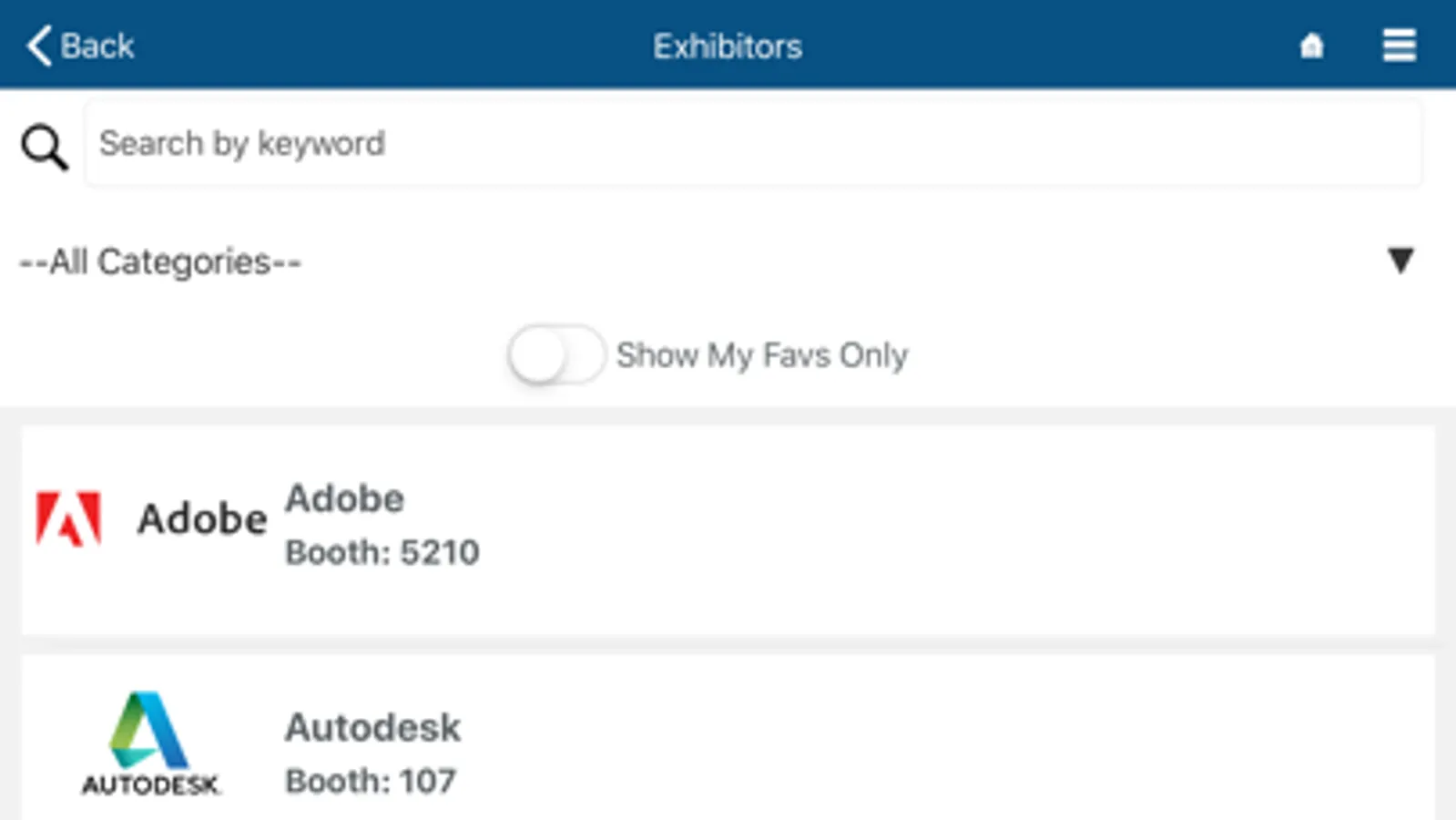
Task: Enable the Show My Favs Only switch
Action: 555,354
